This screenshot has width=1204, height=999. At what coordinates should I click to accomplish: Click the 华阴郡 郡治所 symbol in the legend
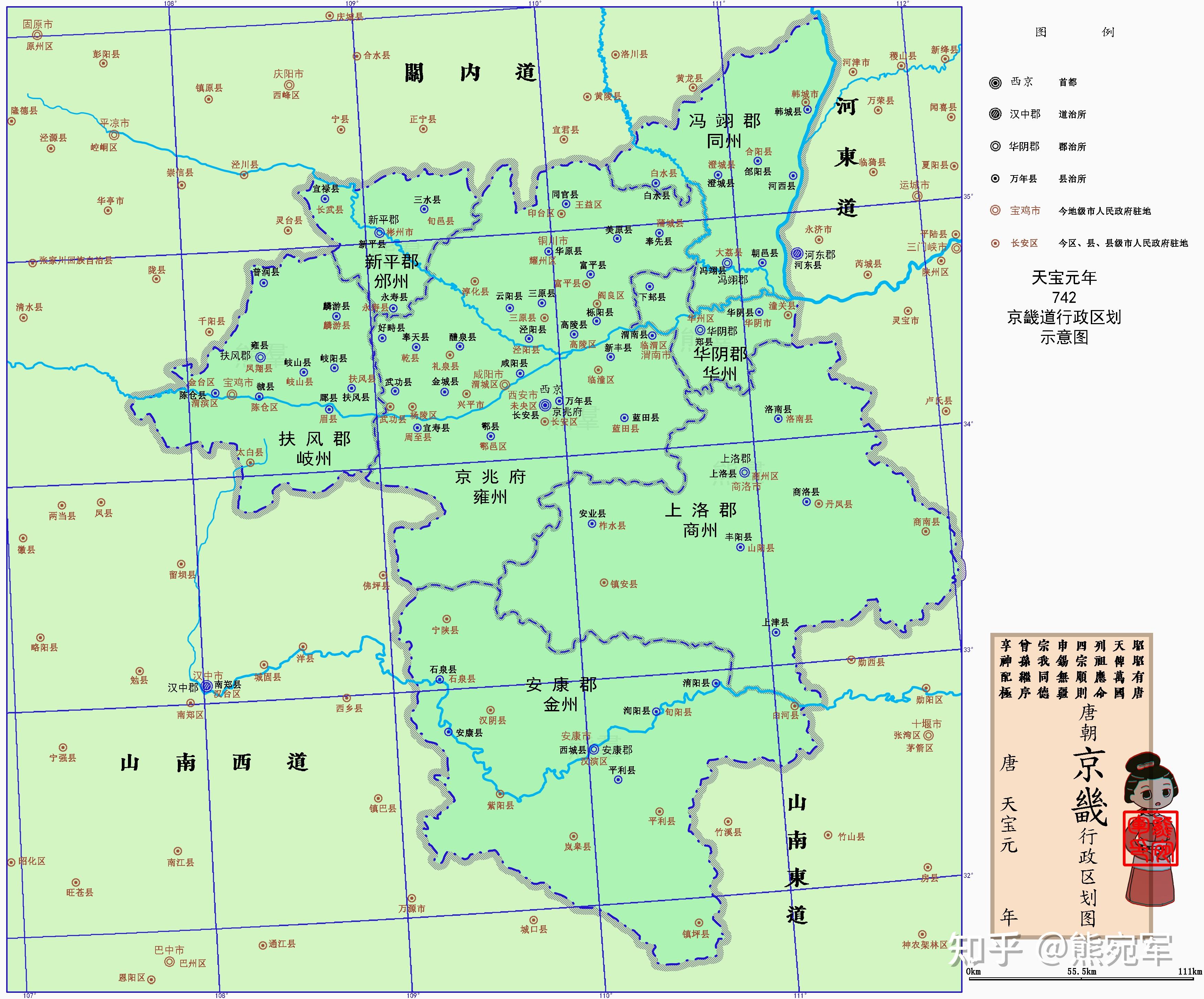[x=995, y=146]
